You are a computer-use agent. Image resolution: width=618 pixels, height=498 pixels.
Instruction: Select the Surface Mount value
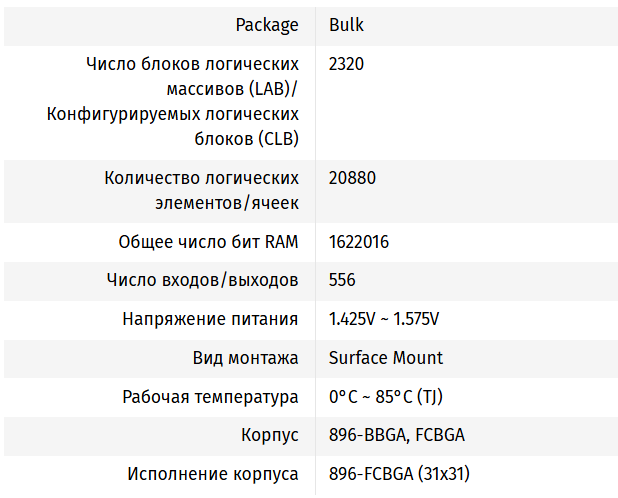click(x=386, y=358)
